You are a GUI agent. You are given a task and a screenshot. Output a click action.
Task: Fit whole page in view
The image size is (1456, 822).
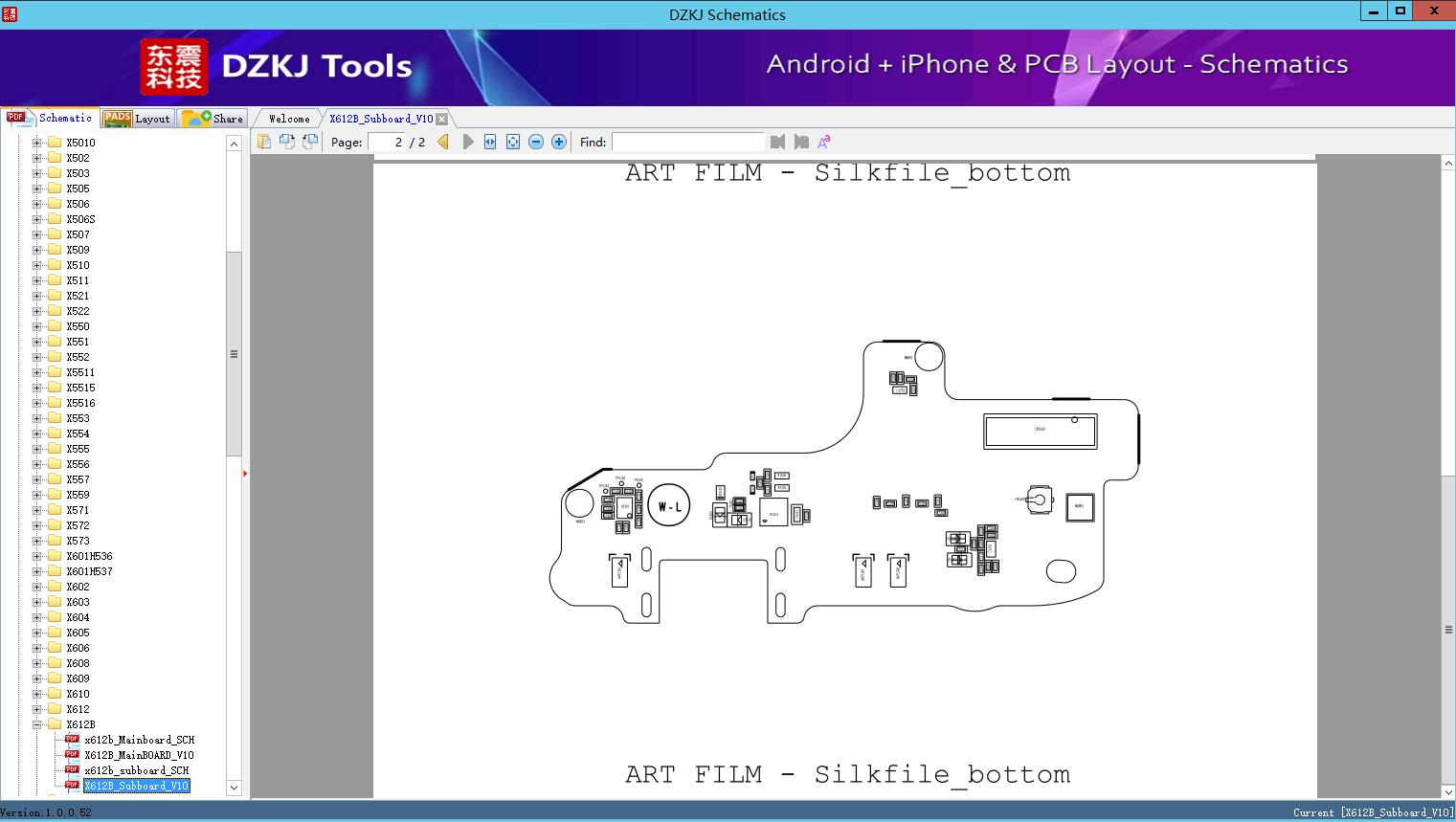[x=513, y=142]
